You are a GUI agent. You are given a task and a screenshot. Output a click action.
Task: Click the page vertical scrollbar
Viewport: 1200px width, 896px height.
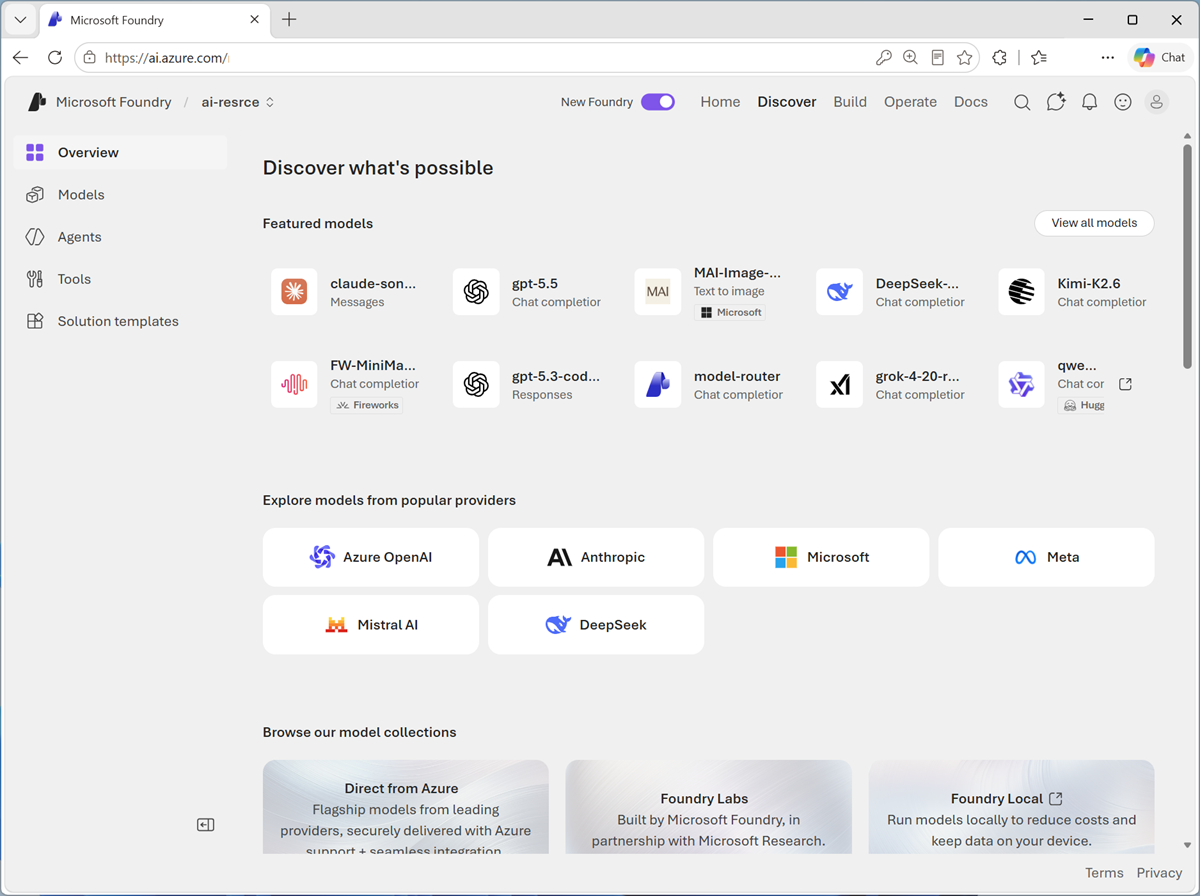pyautogui.click(x=1187, y=256)
